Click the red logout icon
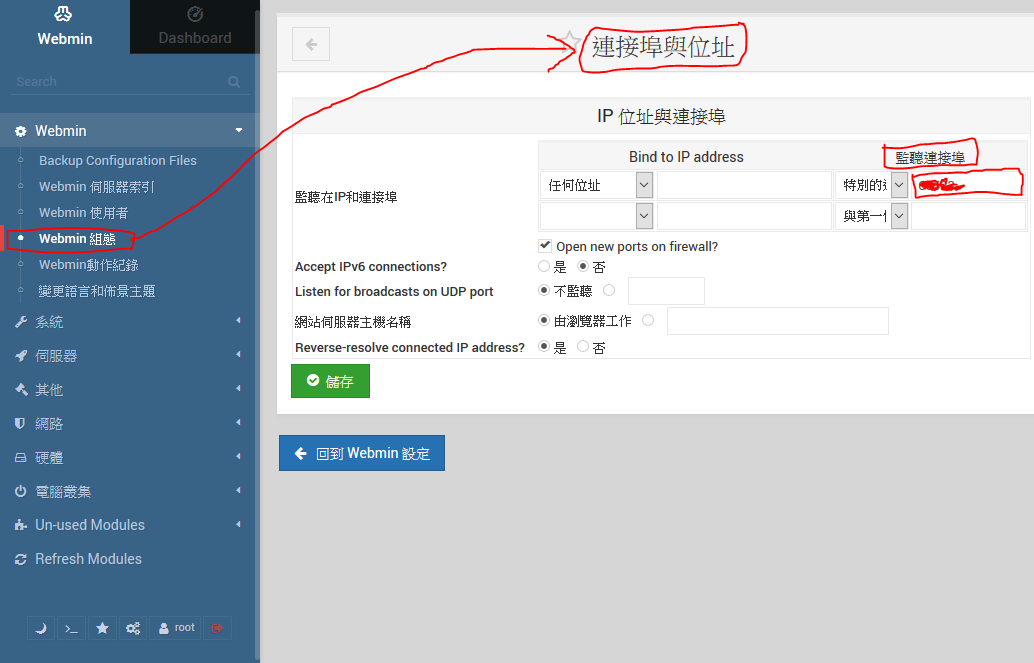 [x=217, y=628]
